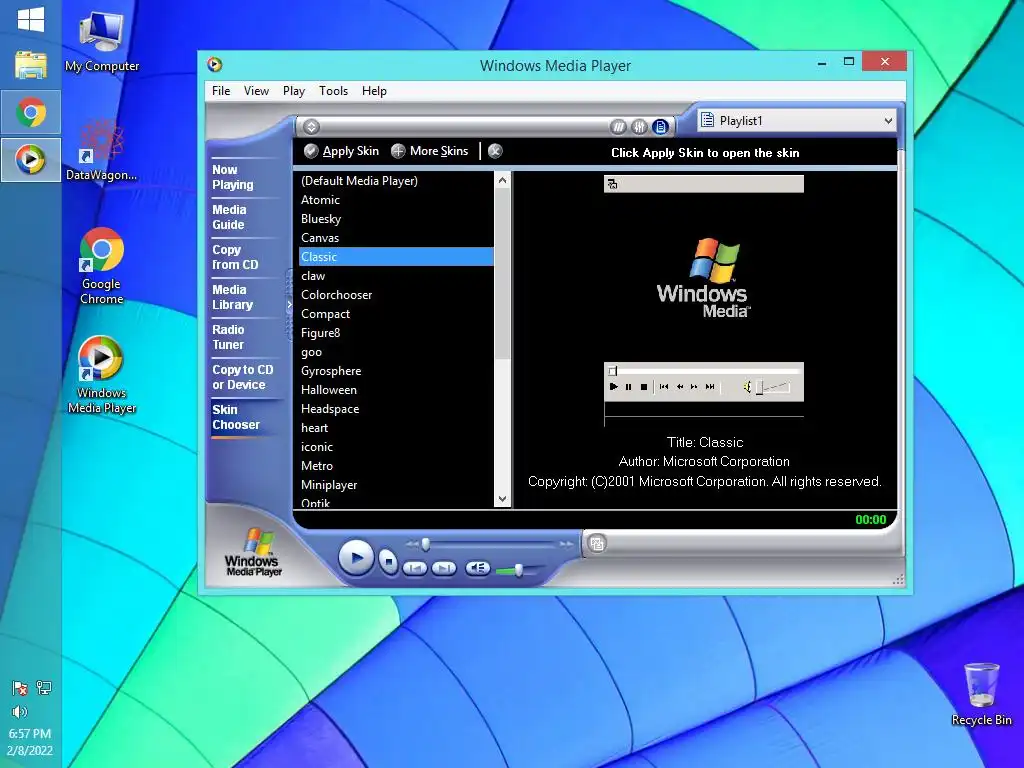Toggle the show menu bar round button
This screenshot has height=768, width=1024.
pos(312,127)
